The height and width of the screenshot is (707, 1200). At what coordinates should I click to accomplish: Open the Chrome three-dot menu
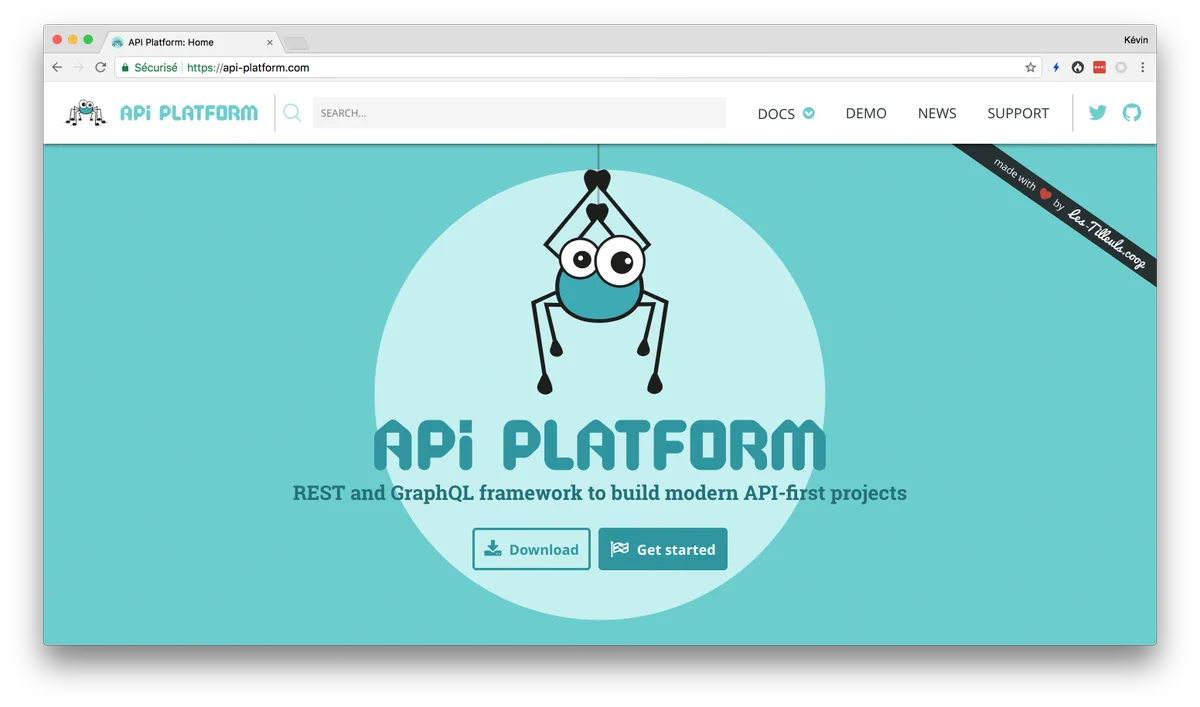click(1142, 67)
